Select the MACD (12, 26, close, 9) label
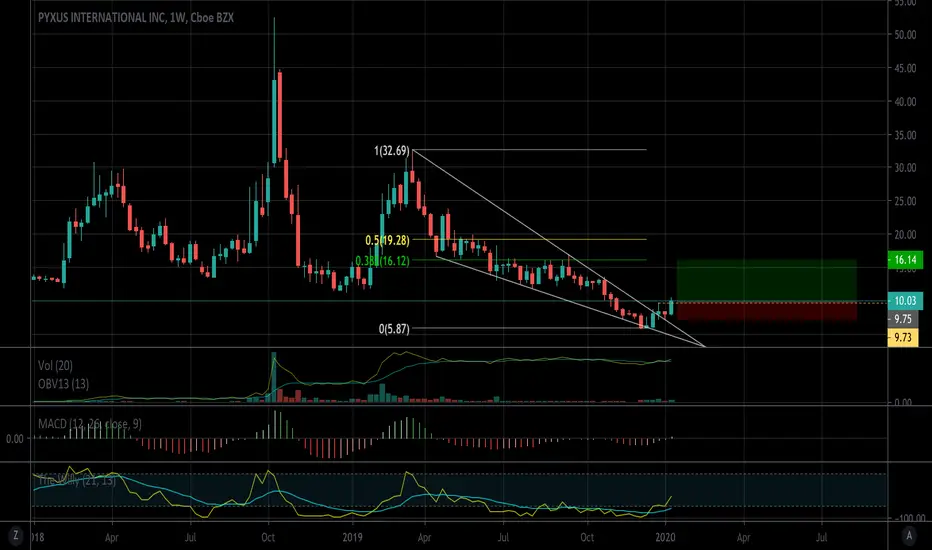The height and width of the screenshot is (550, 932). coord(90,424)
